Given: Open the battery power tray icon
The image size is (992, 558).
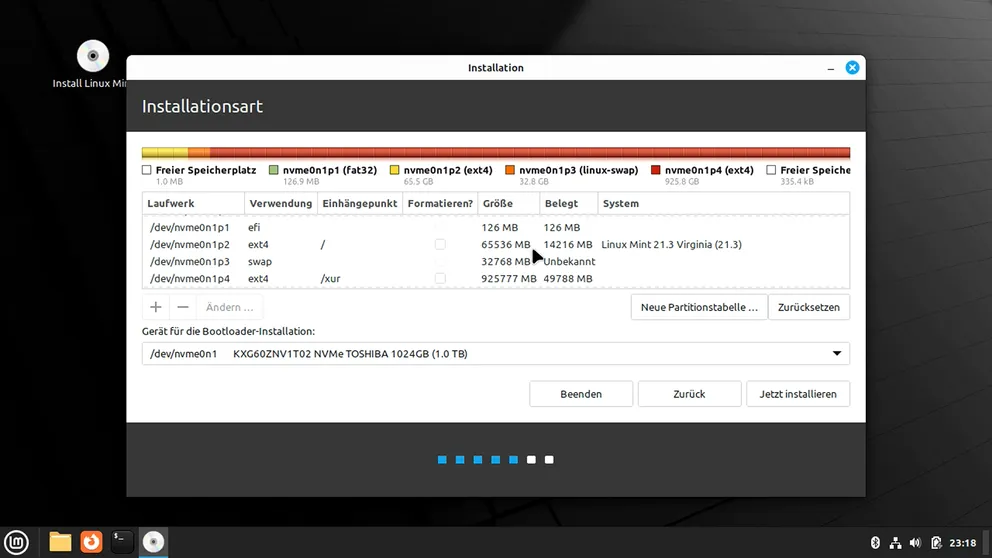Looking at the screenshot, I should [x=936, y=543].
